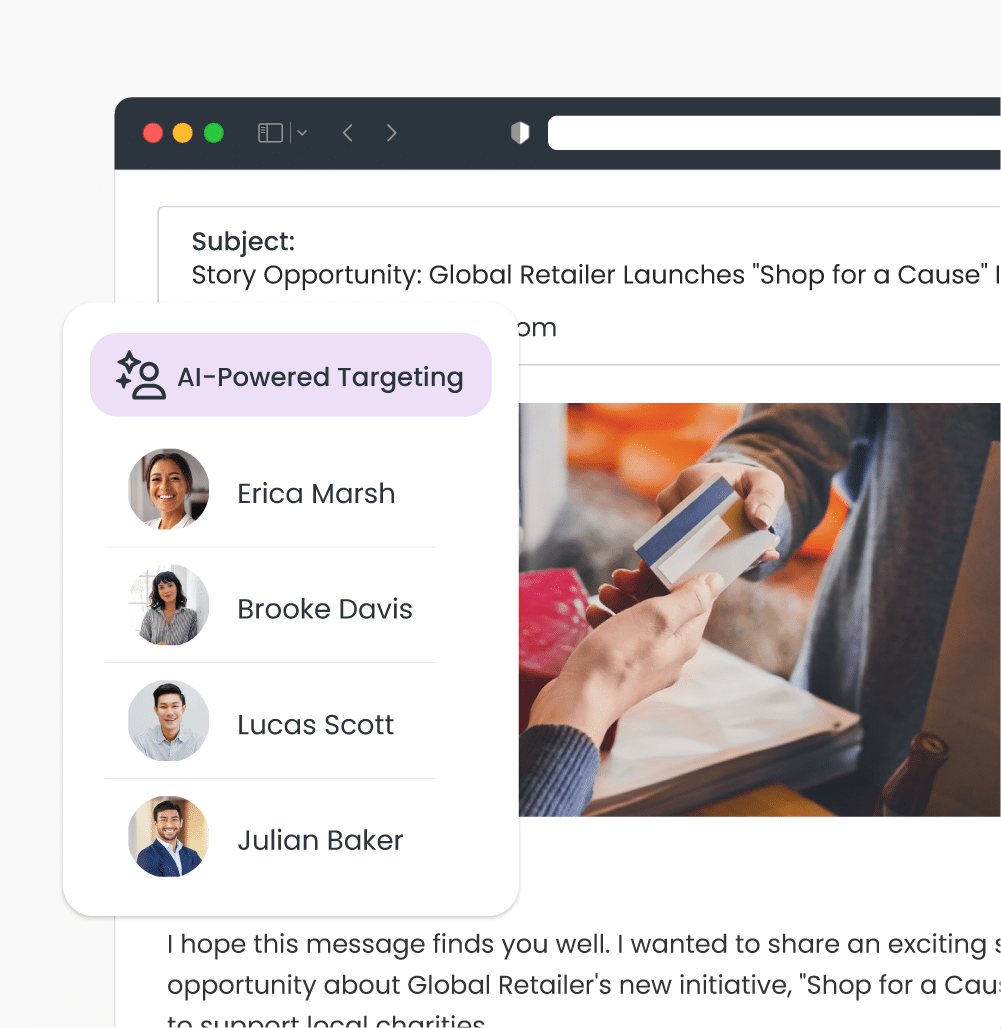Screen dimensions: 1001x1028
Task: Open the sidebar dropdown chevron
Action: pyautogui.click(x=302, y=133)
